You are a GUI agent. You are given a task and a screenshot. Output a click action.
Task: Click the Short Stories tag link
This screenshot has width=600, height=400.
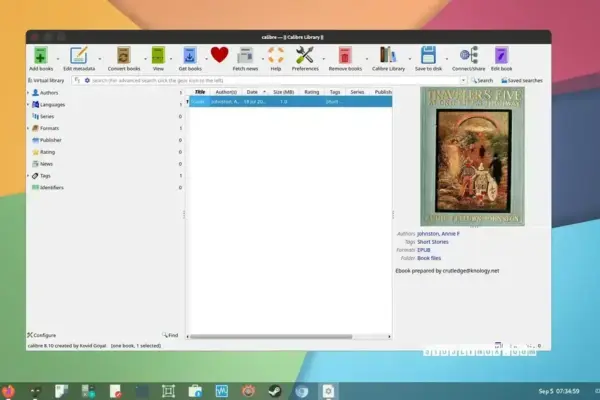pos(433,242)
